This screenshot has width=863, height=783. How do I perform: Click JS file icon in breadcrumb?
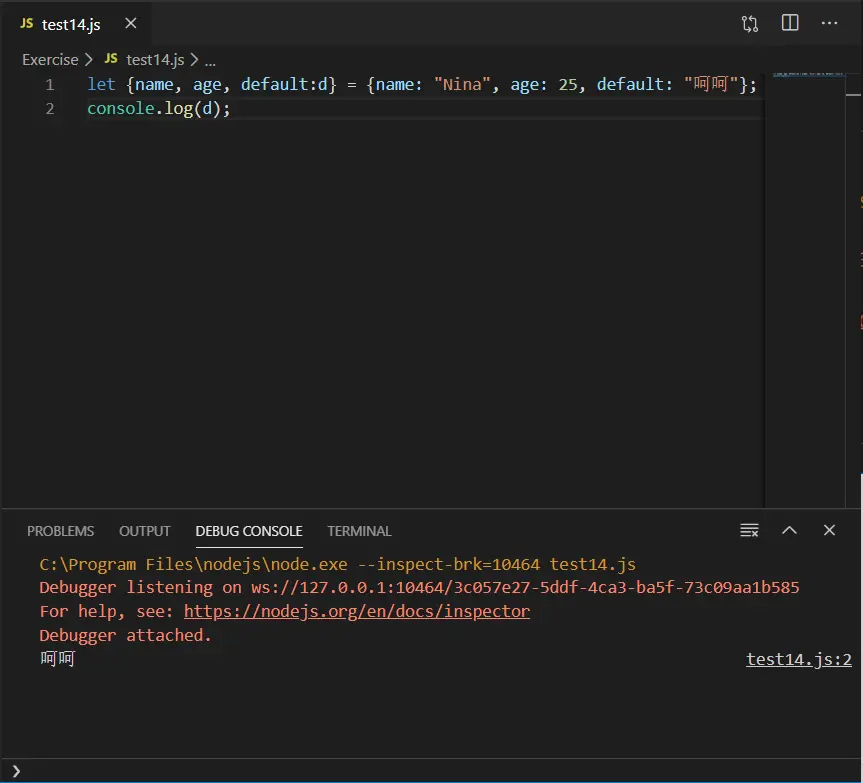(x=111, y=58)
